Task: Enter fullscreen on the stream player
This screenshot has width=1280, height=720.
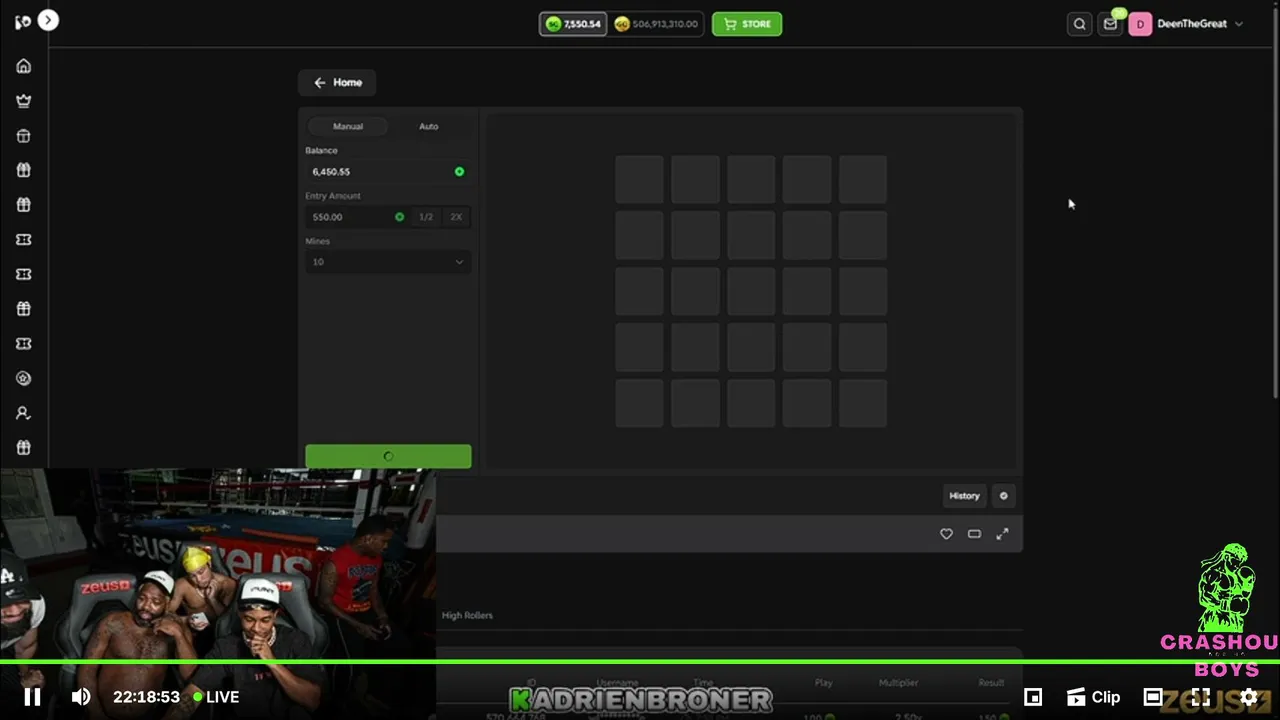Action: (1200, 697)
